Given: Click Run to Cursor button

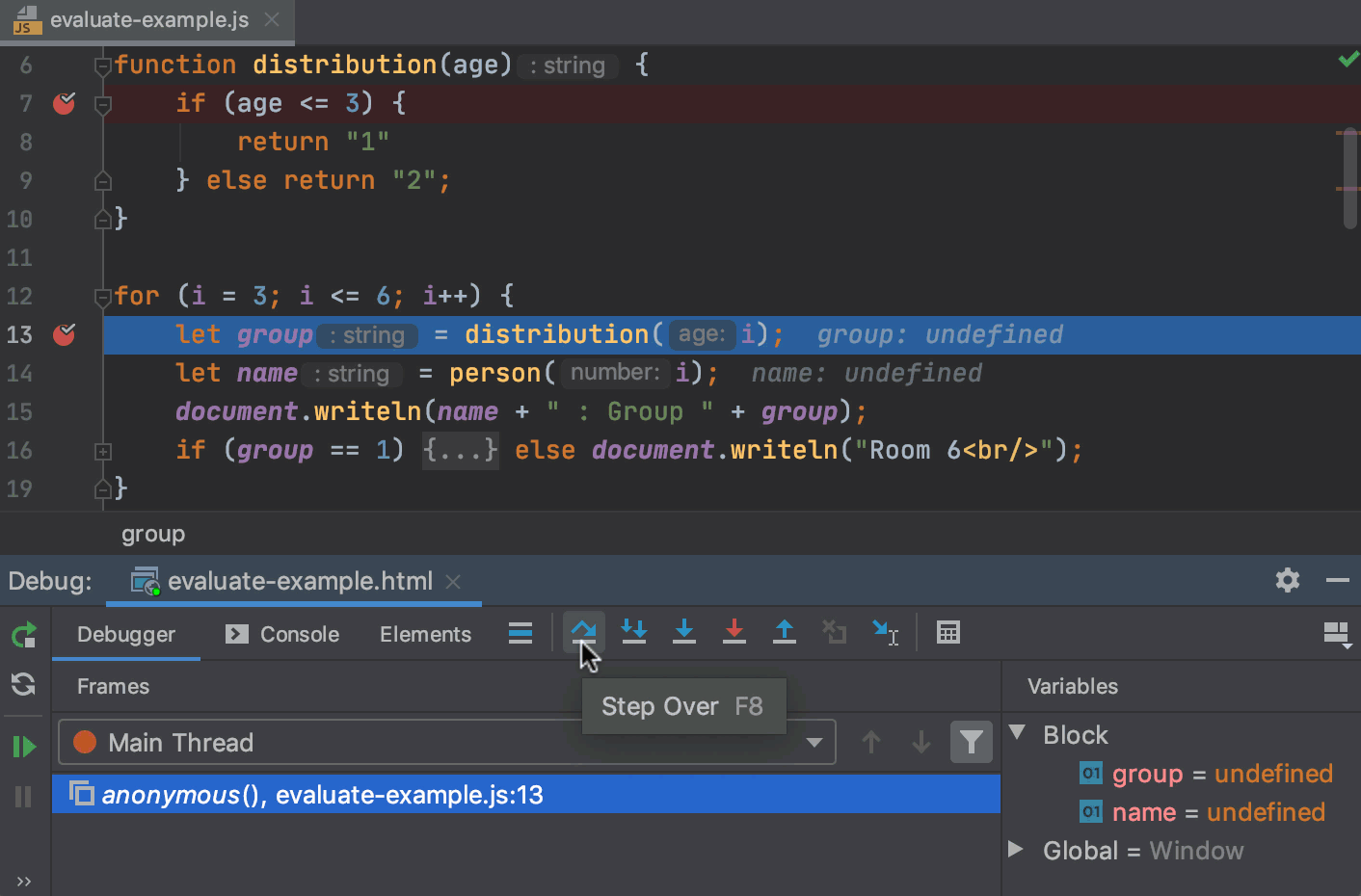Looking at the screenshot, I should (x=885, y=632).
